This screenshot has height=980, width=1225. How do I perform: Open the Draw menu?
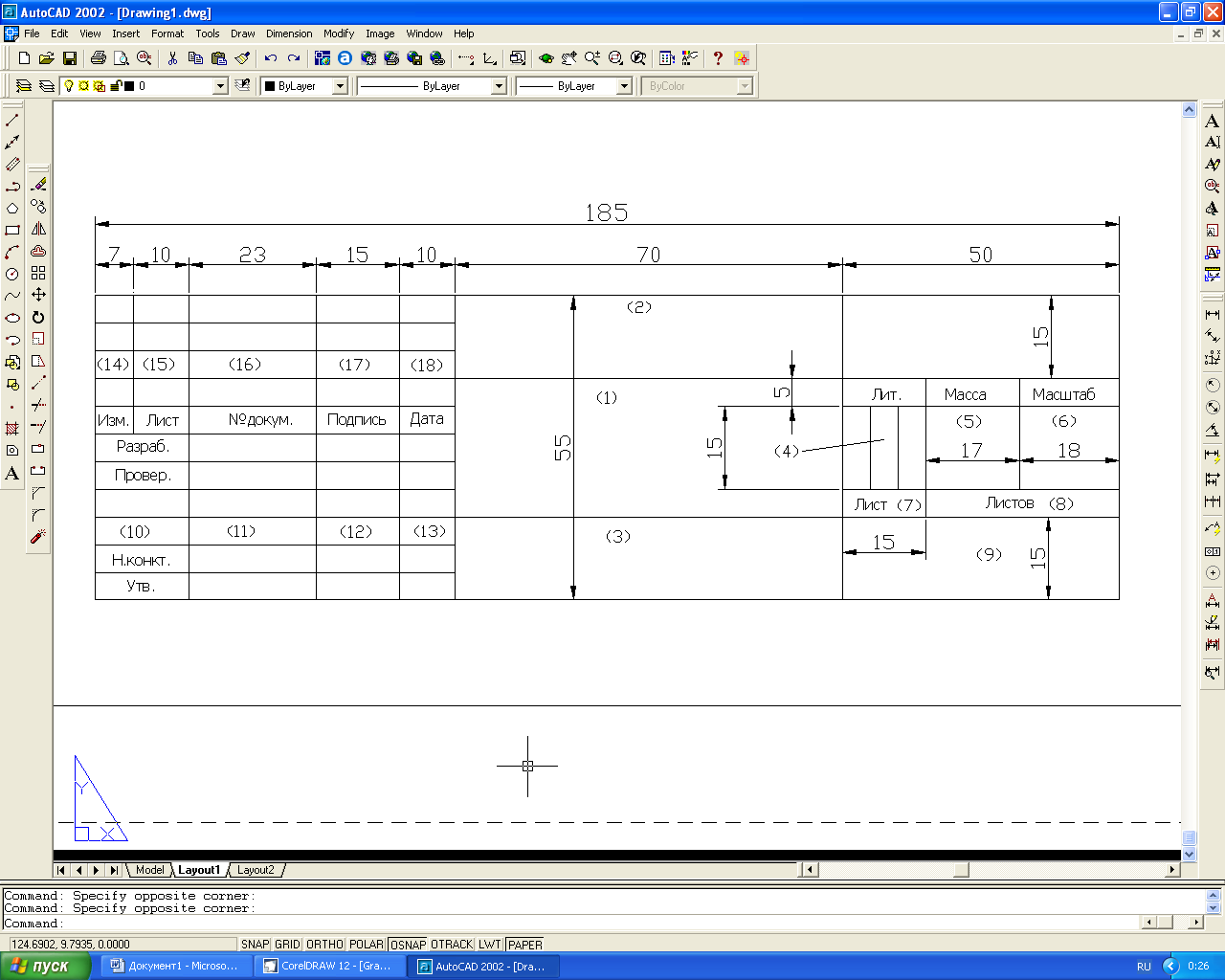click(x=243, y=33)
